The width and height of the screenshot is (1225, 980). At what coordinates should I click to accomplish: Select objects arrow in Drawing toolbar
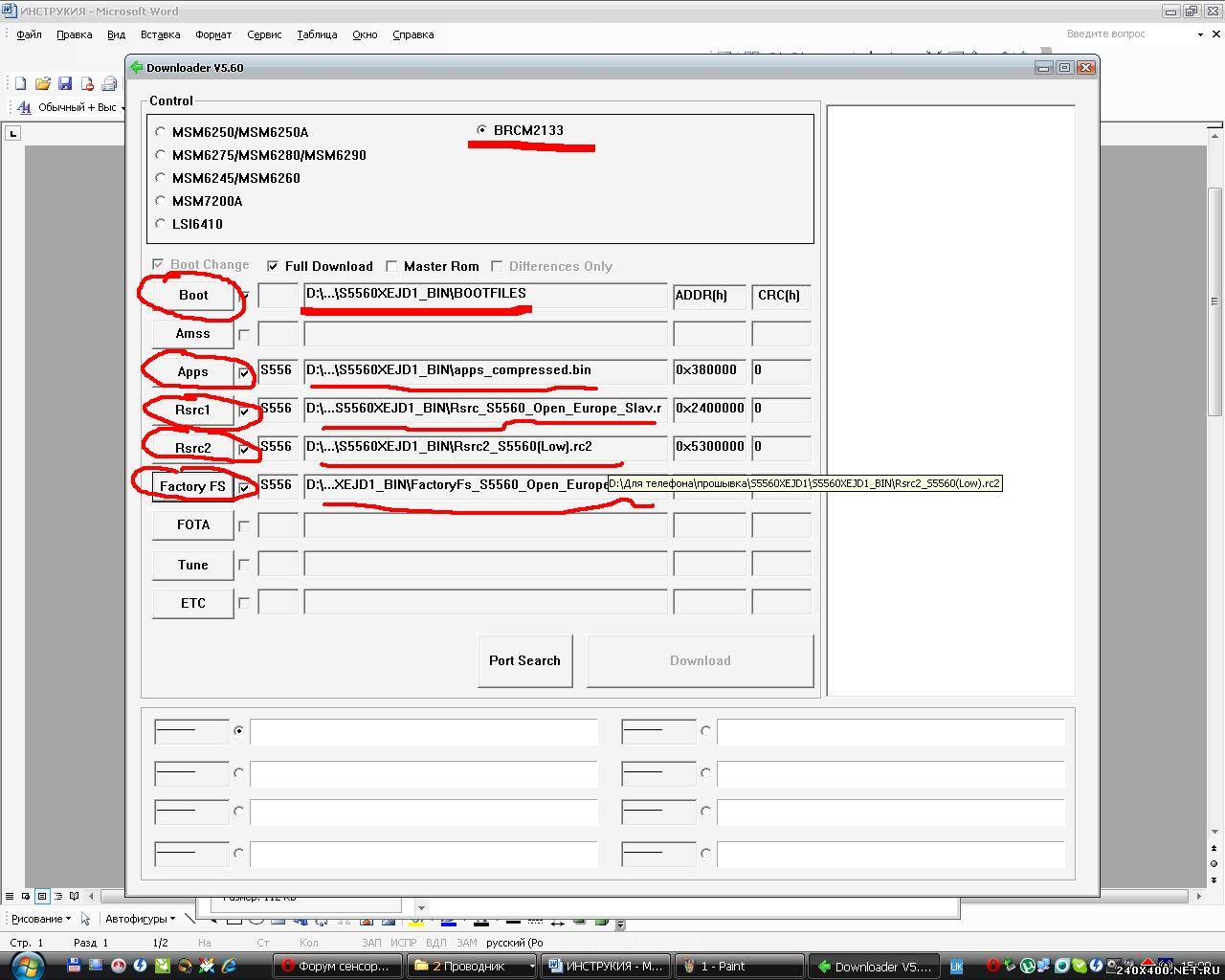tap(85, 919)
